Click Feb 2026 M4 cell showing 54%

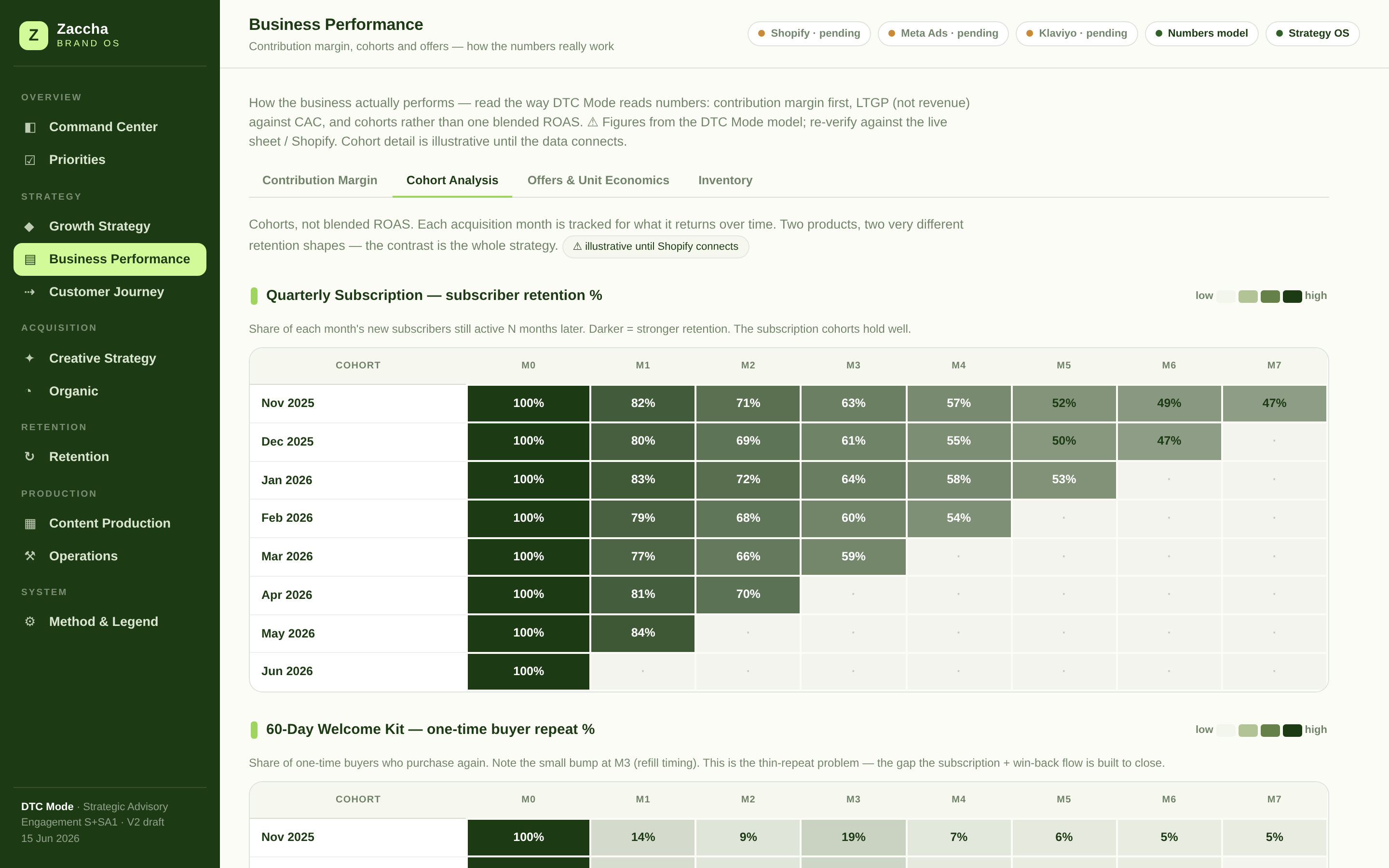click(958, 518)
